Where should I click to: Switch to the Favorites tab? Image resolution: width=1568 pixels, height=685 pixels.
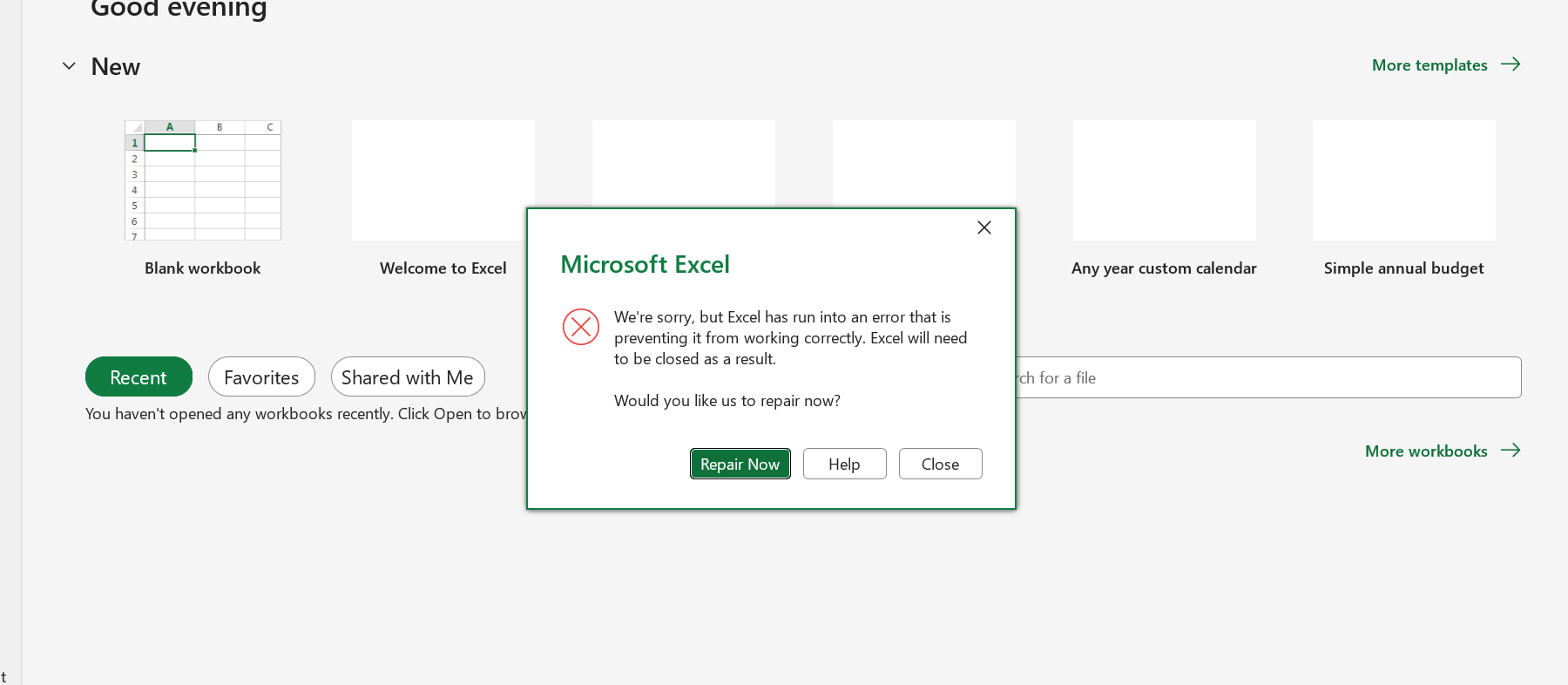261,376
